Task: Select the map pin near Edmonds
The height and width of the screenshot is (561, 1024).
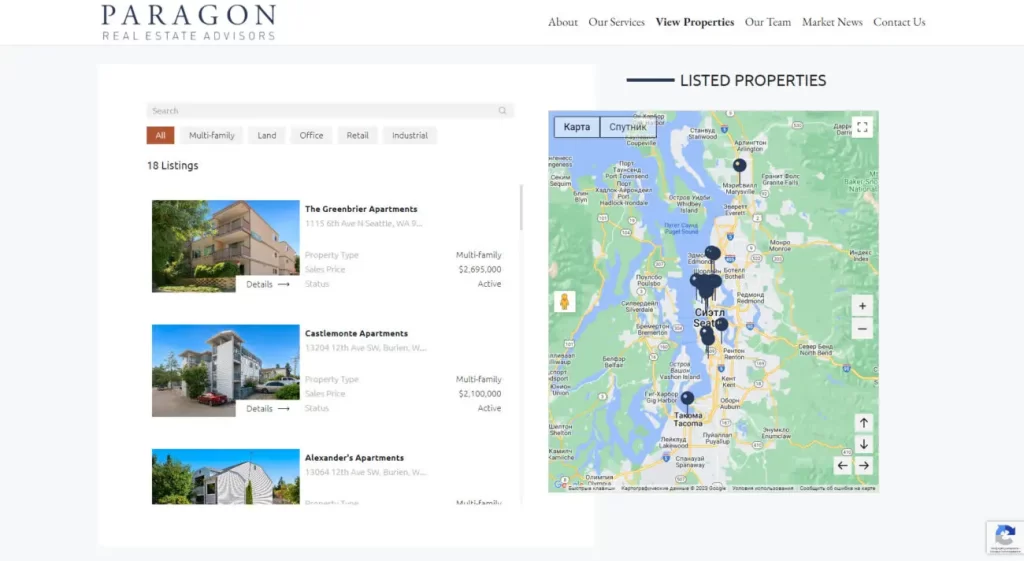Action: click(712, 253)
